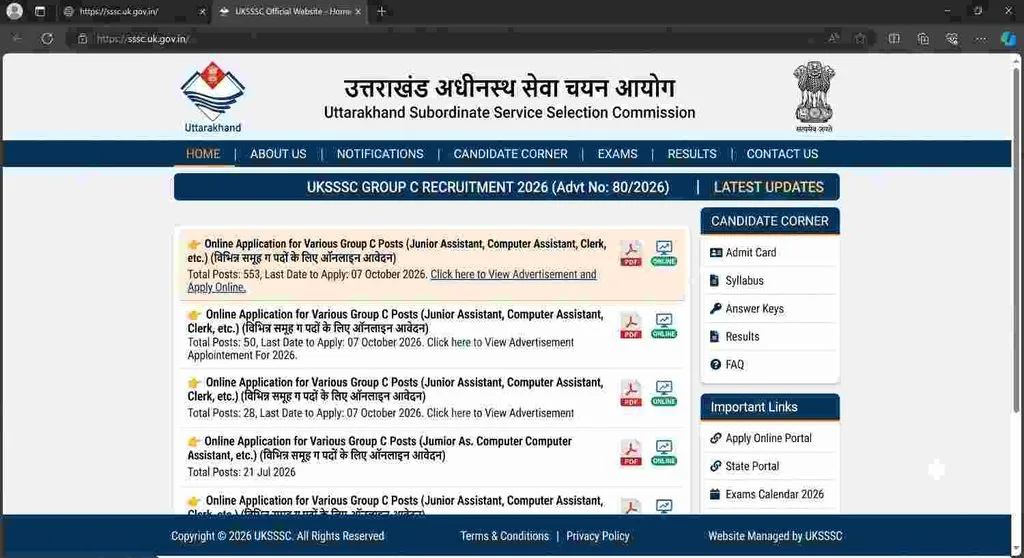Screen dimensions: 1024x558
Task: Click LATEST UPDATES in the banner
Action: pos(769,188)
